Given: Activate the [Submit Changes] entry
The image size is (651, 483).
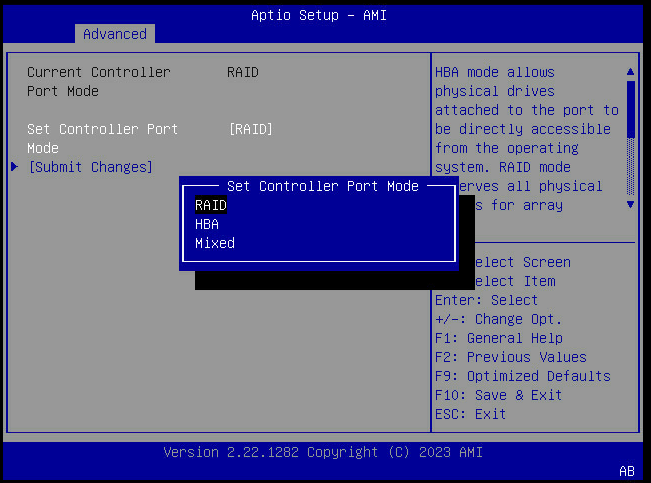Looking at the screenshot, I should 90,167.
